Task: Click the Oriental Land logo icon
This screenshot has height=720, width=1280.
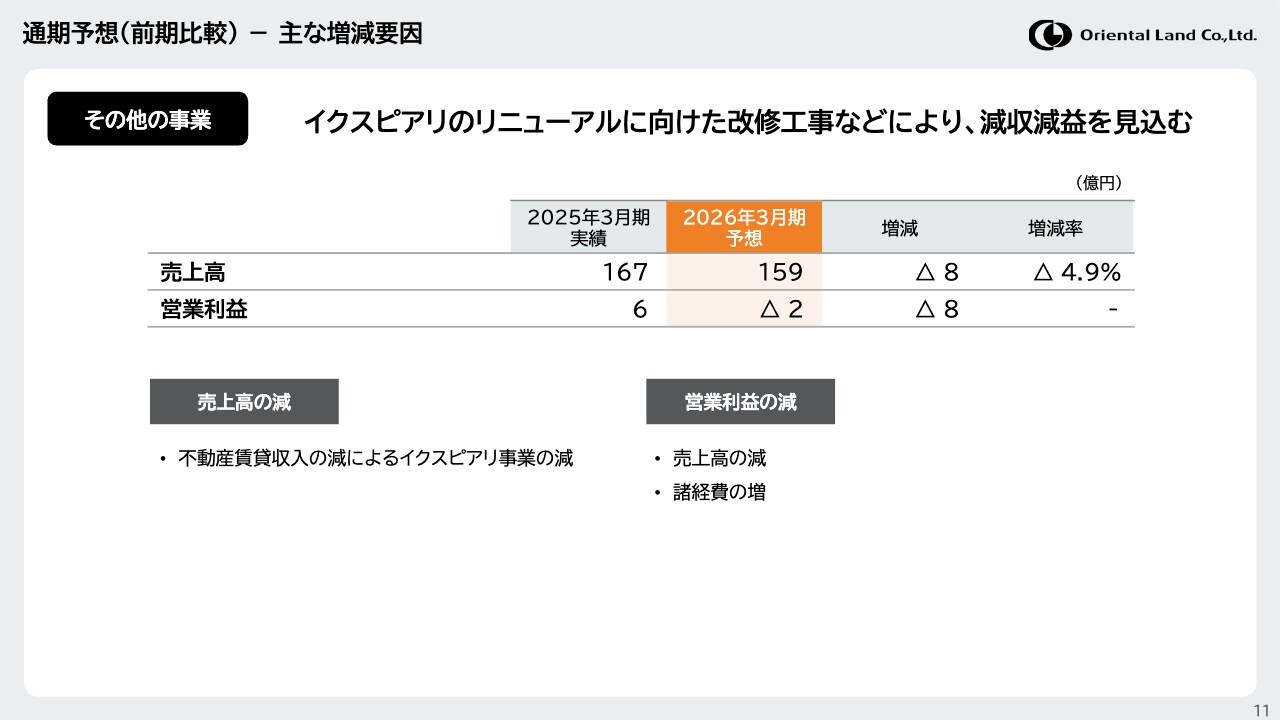Action: click(x=1049, y=35)
